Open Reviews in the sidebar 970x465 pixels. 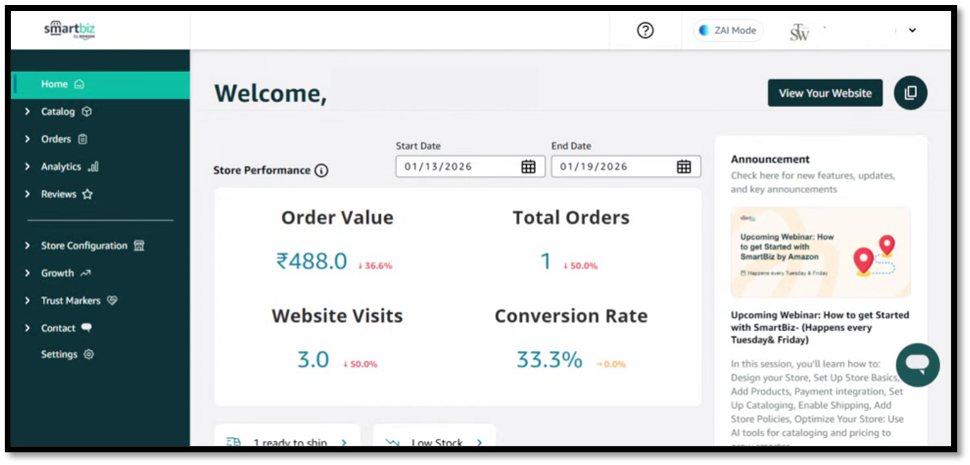point(59,194)
